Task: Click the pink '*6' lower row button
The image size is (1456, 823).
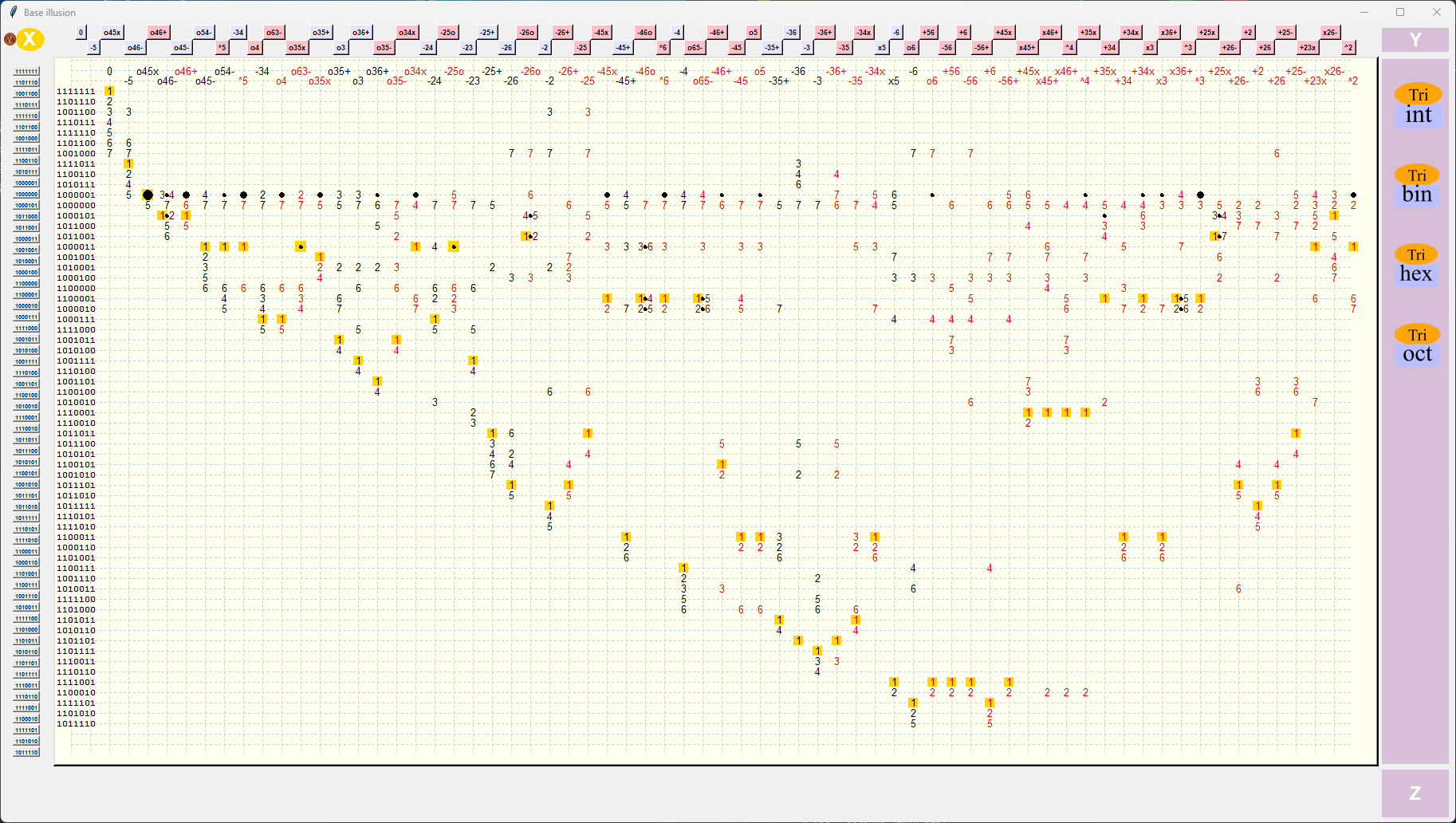Action: (x=663, y=47)
